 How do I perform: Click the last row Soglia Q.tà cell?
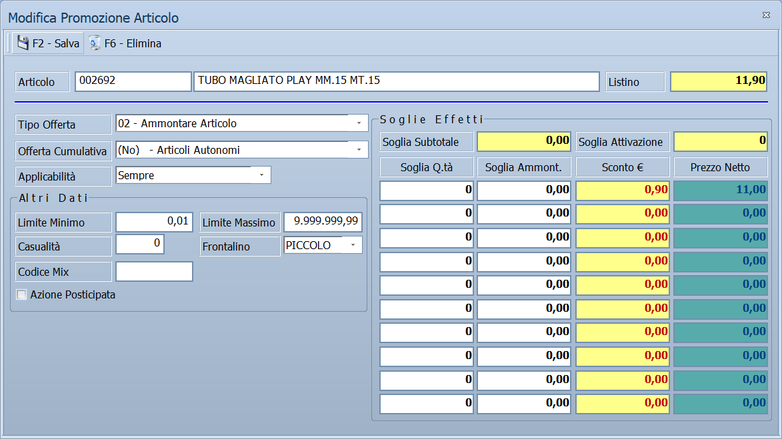[426, 404]
